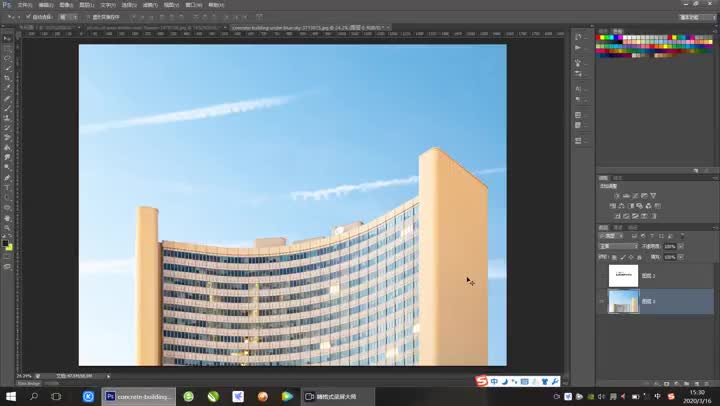
Task: Select the Horizontal Type tool
Action: pos(7,187)
